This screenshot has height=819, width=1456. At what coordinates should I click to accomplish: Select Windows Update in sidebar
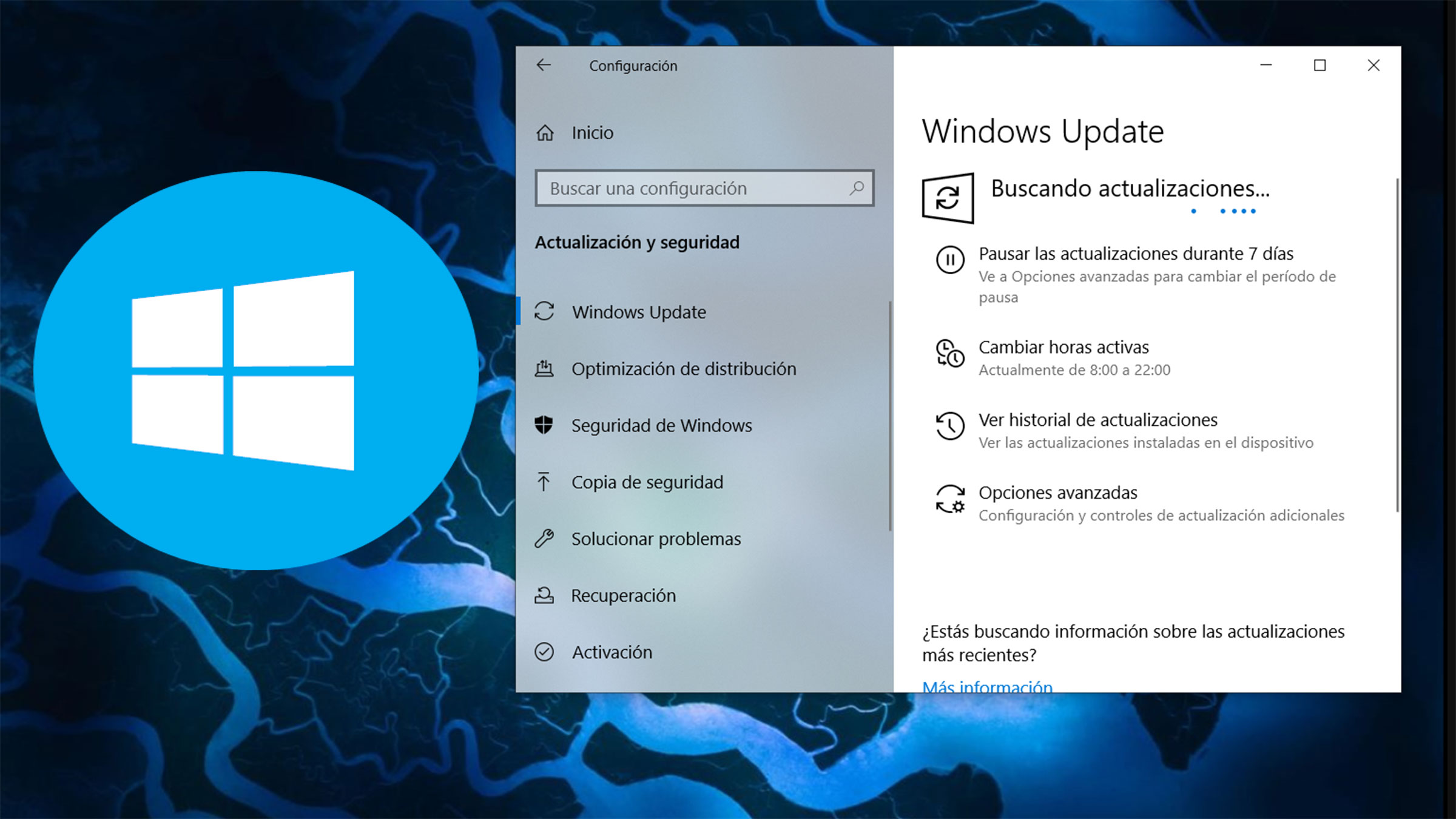tap(639, 312)
